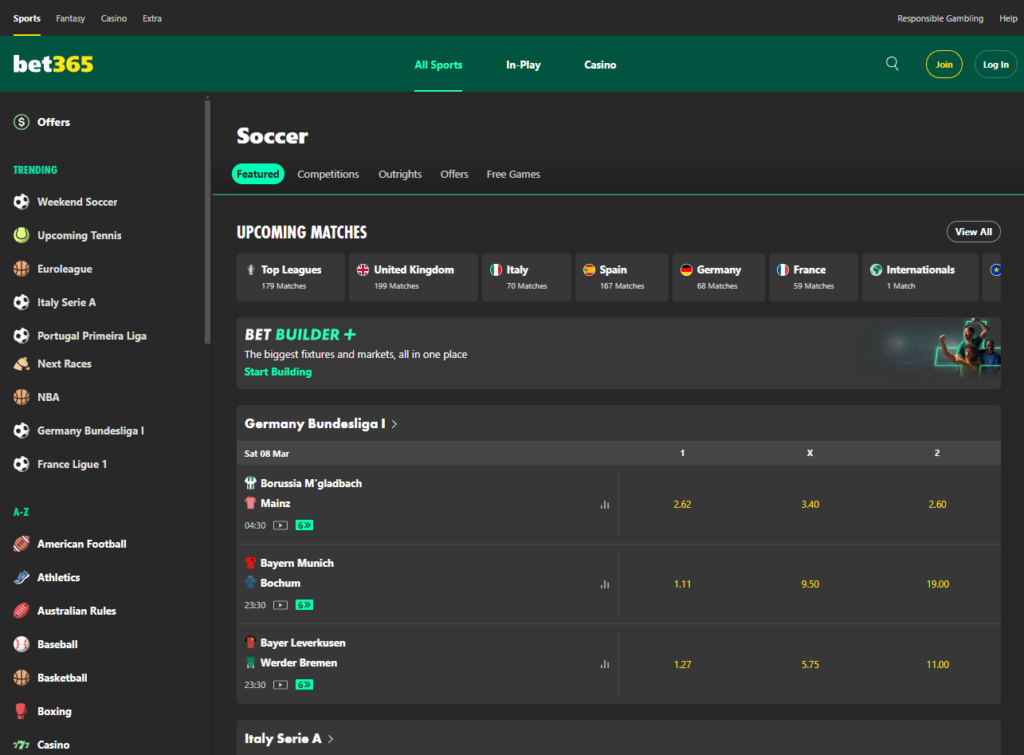Image resolution: width=1024 pixels, height=755 pixels.
Task: Click the left sidebar scrollbar
Action: pyautogui.click(x=207, y=220)
